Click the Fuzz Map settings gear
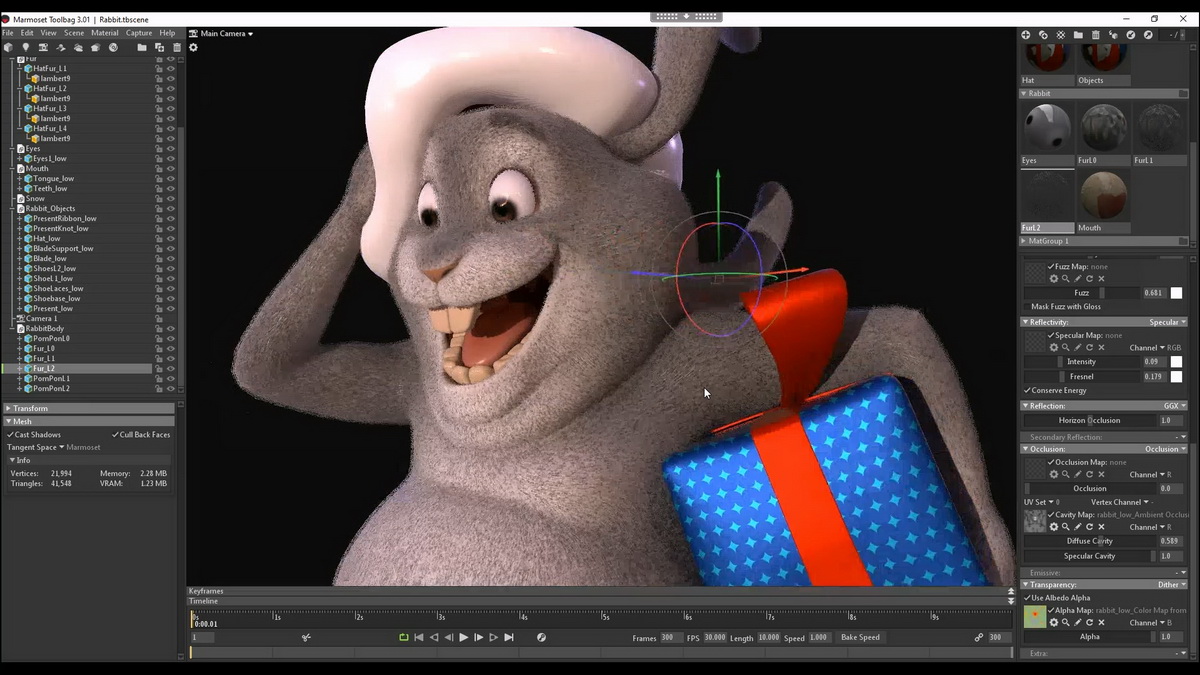The height and width of the screenshot is (675, 1200). [1054, 279]
